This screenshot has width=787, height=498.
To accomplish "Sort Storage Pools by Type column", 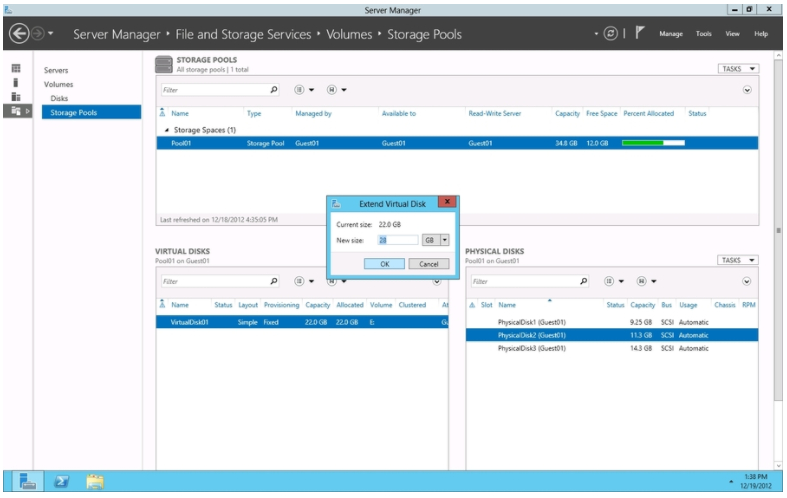I will point(254,113).
